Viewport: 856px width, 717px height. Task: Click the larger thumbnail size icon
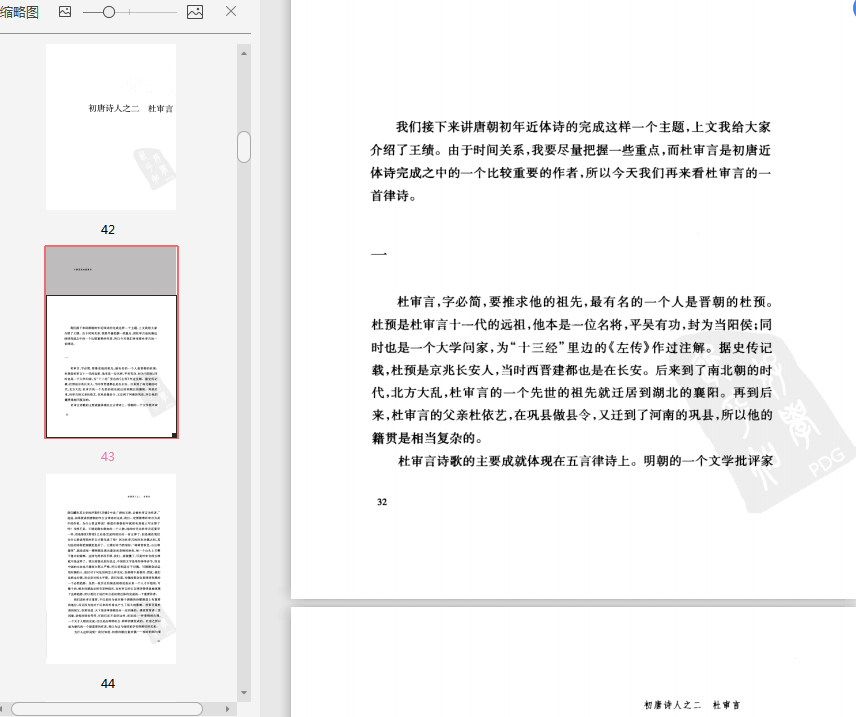coord(195,11)
